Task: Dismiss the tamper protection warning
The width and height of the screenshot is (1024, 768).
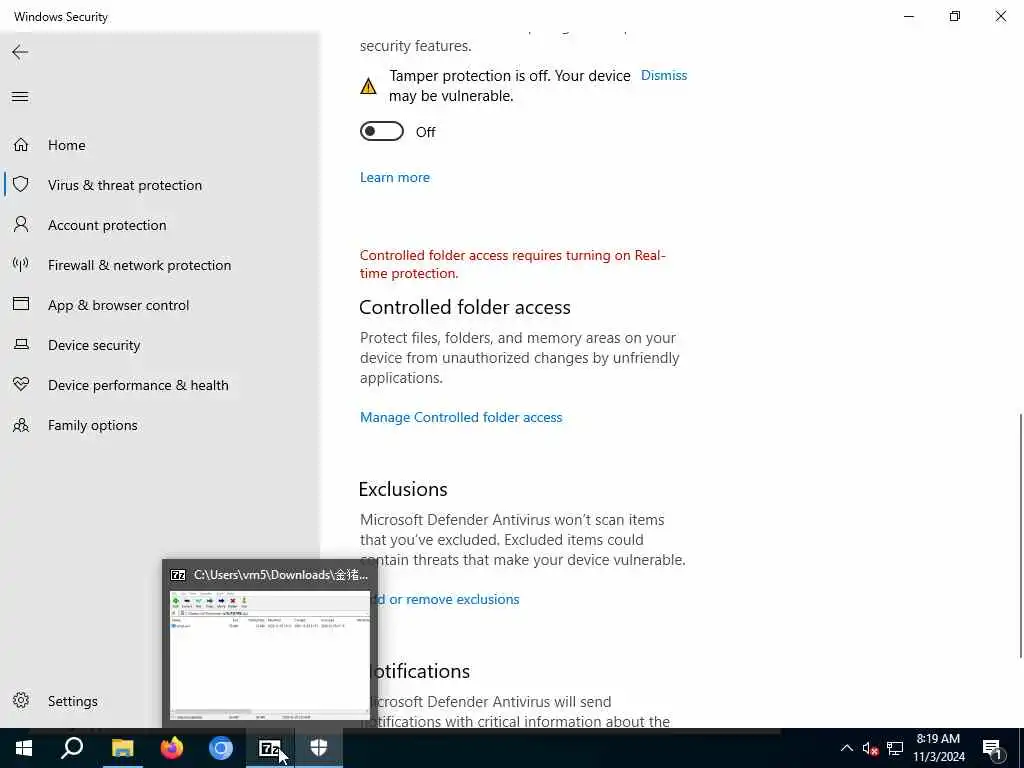Action: click(x=664, y=75)
